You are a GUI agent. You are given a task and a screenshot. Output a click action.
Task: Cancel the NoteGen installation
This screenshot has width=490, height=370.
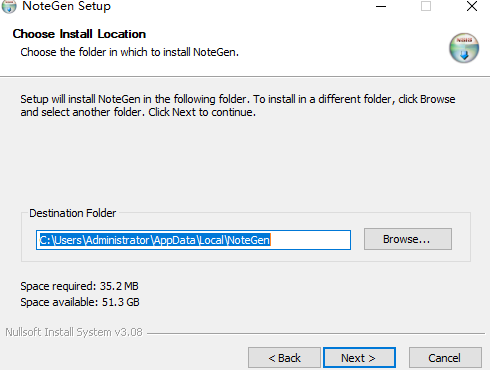click(445, 358)
